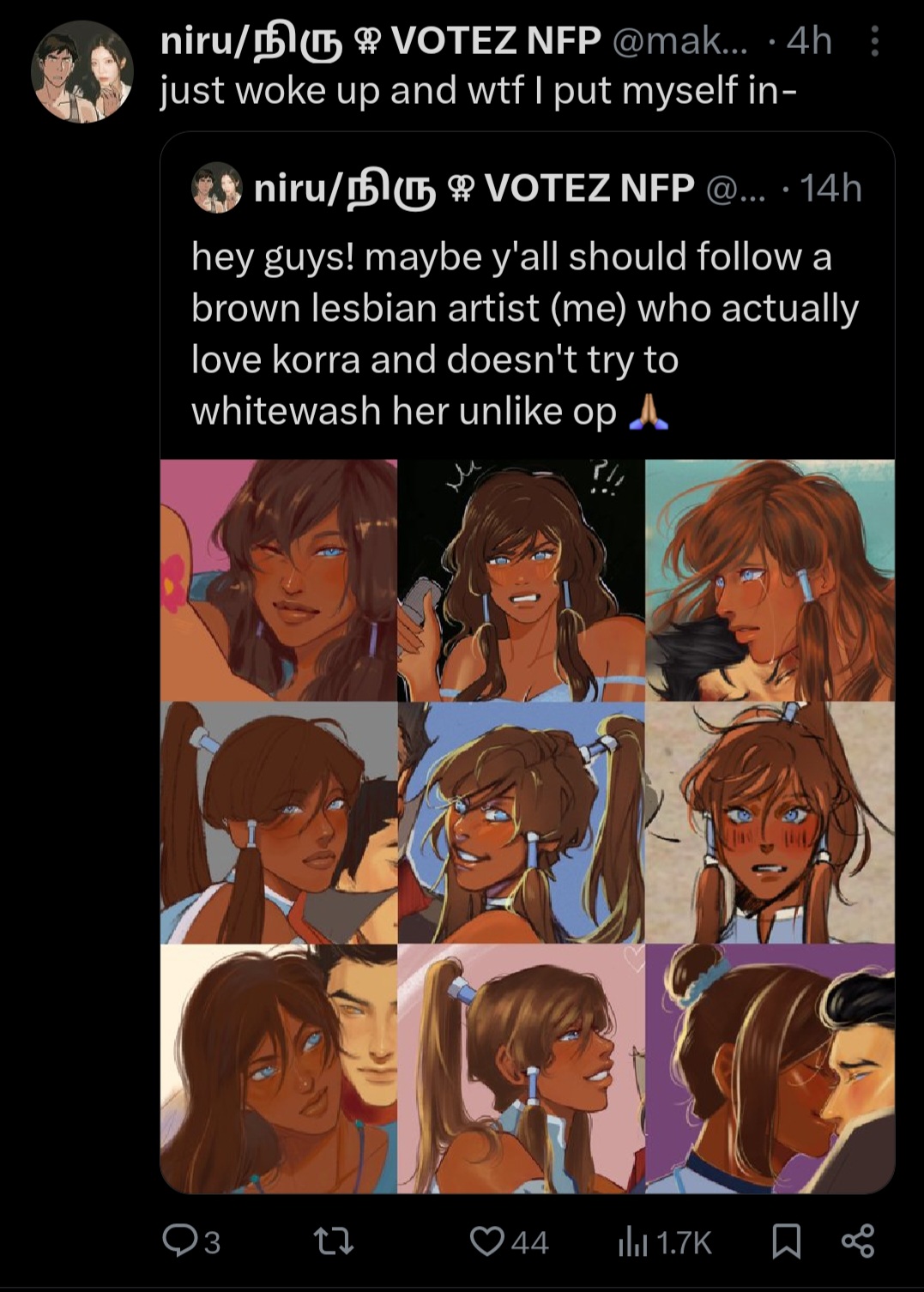Tap the 14h timestamp on quoted tweet
This screenshot has width=924, height=1292.
pyautogui.click(x=830, y=188)
